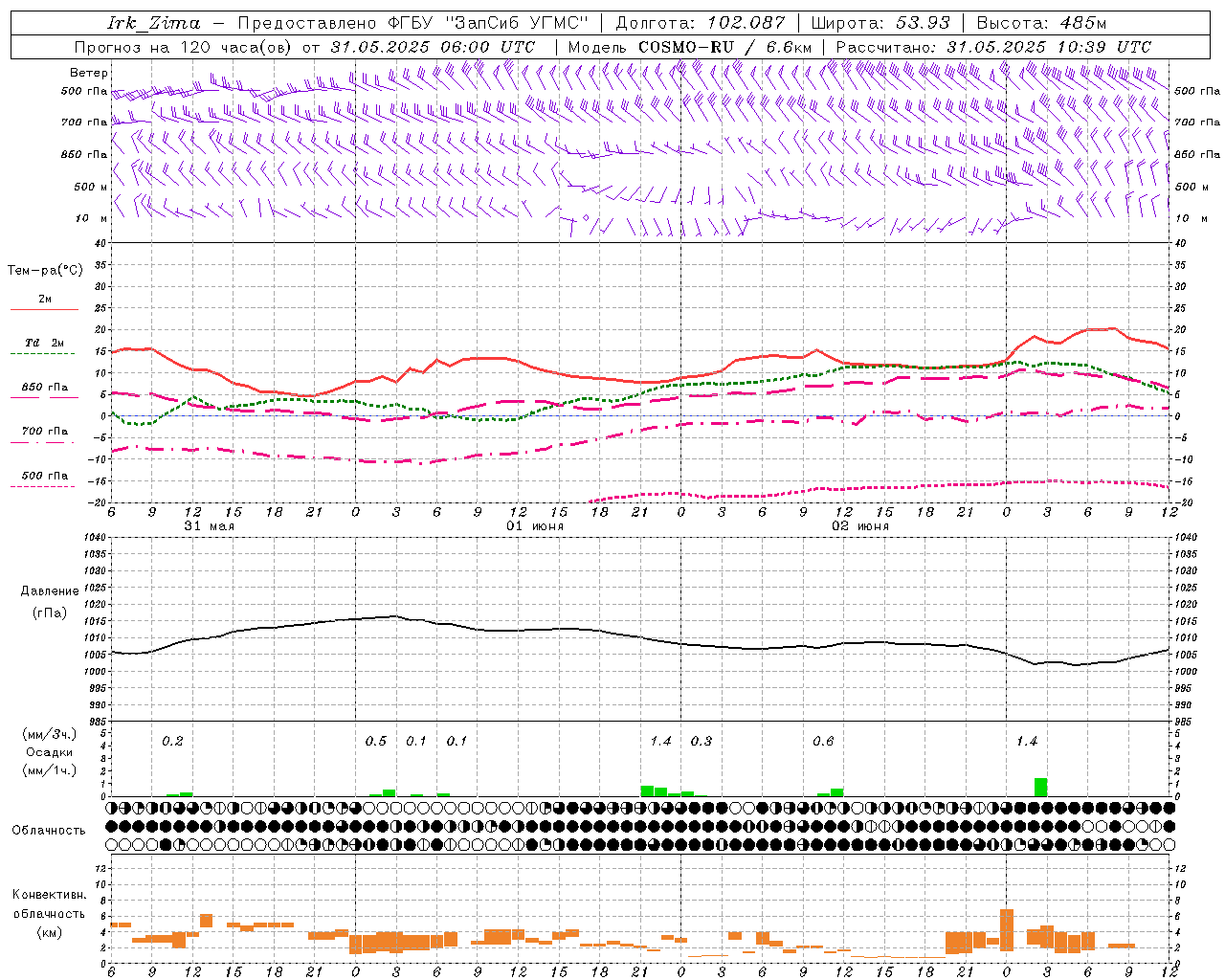Click the red line sample under the "2м" legend entry
This screenshot has width=1225, height=980.
click(44, 310)
